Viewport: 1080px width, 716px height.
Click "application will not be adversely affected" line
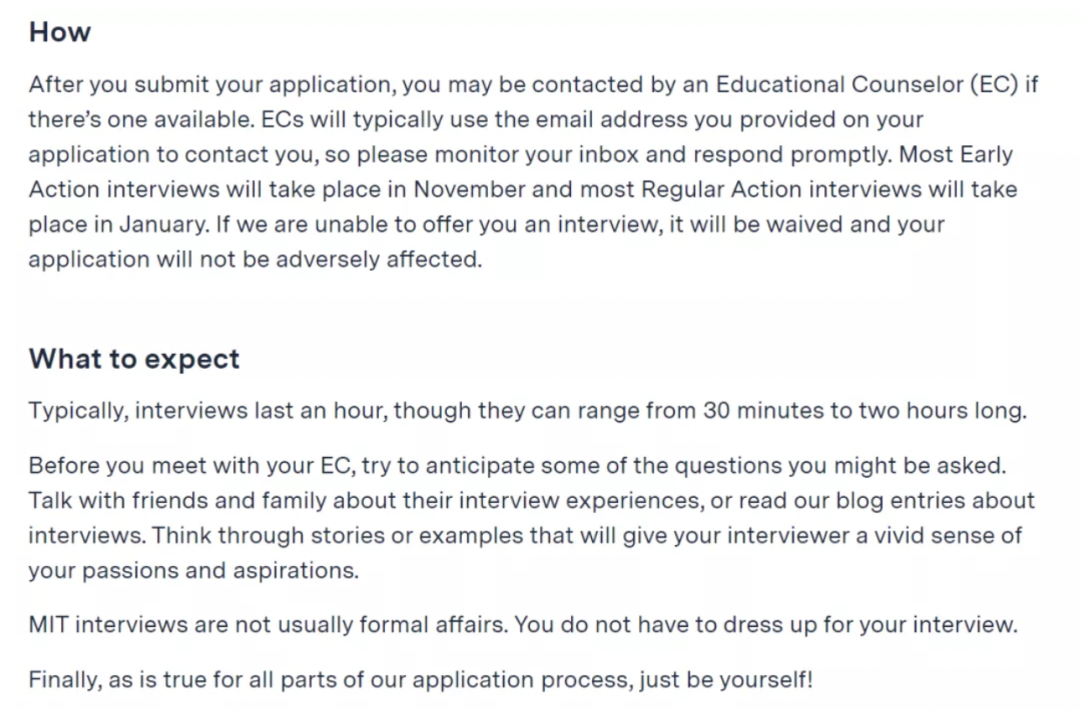pos(256,260)
